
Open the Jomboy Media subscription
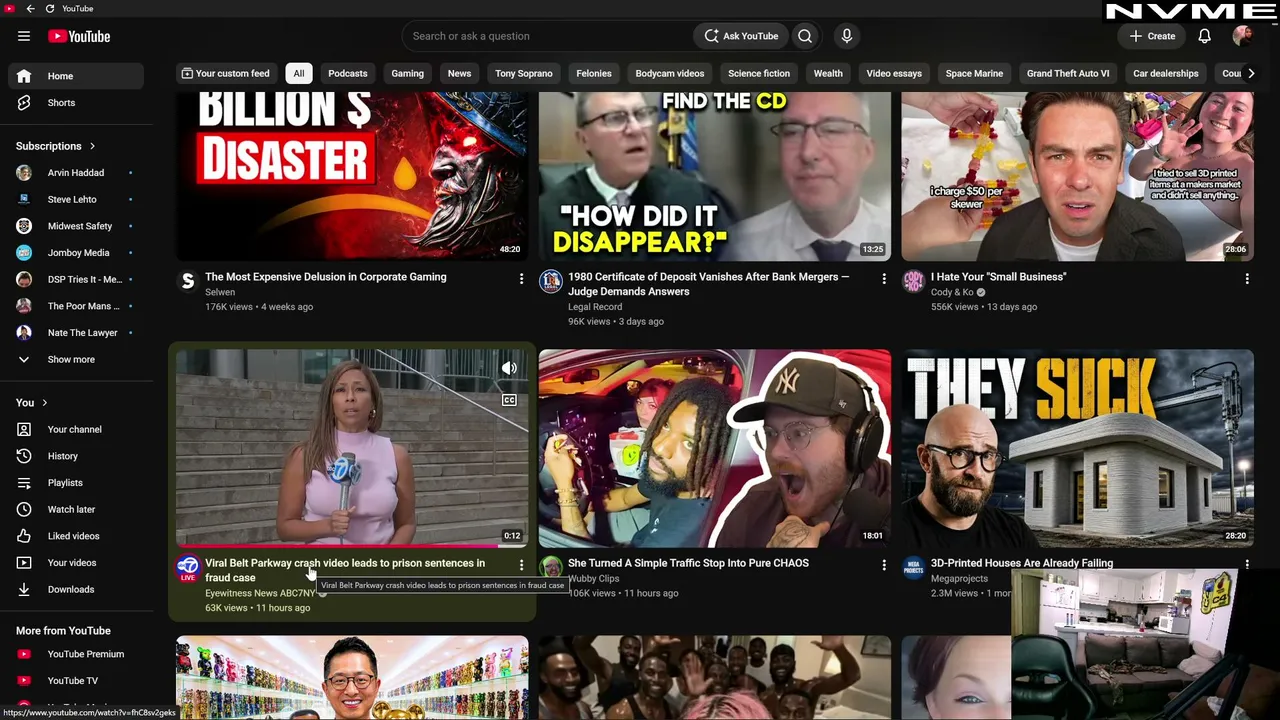76,253
